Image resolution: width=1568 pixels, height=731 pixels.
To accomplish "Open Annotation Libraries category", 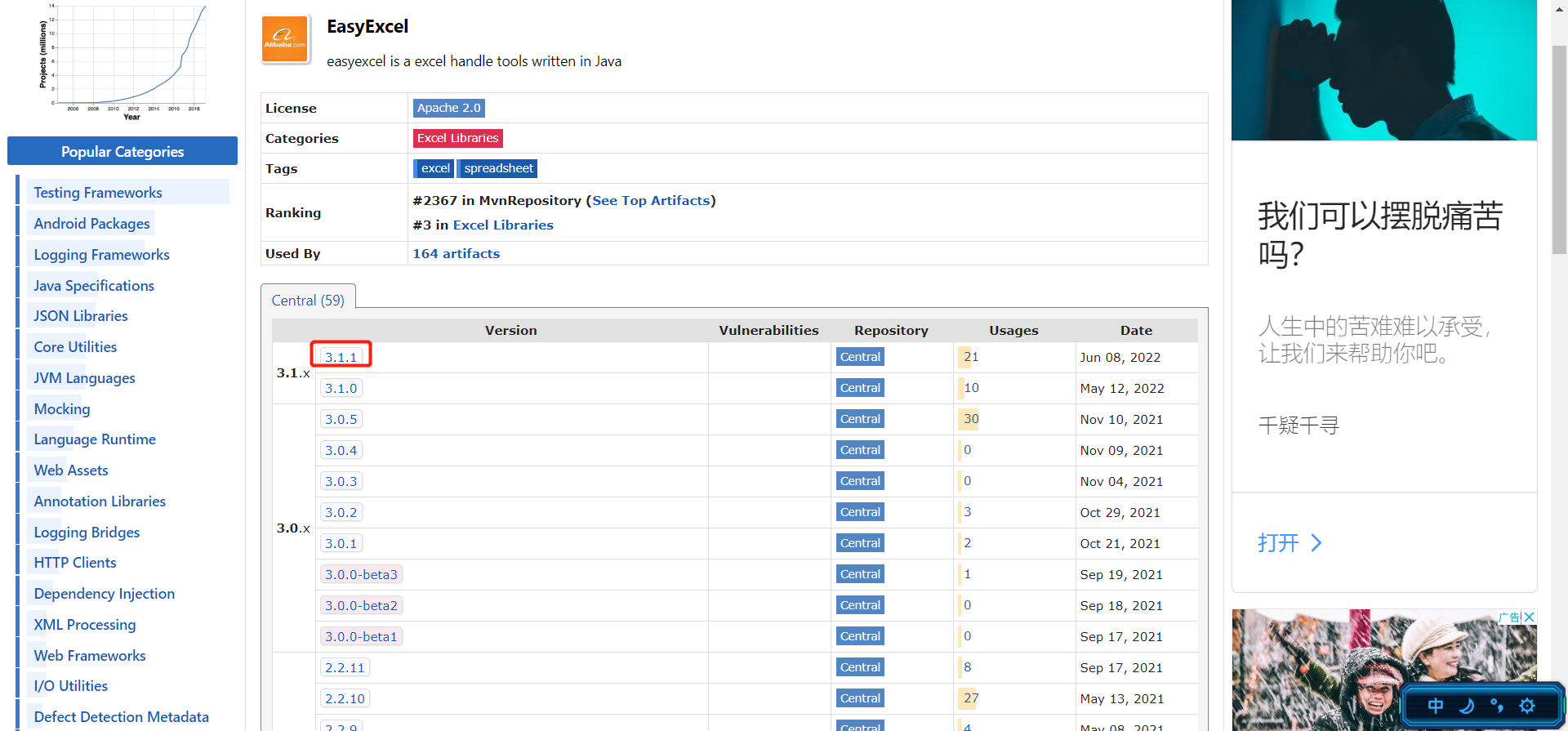I will click(x=100, y=501).
